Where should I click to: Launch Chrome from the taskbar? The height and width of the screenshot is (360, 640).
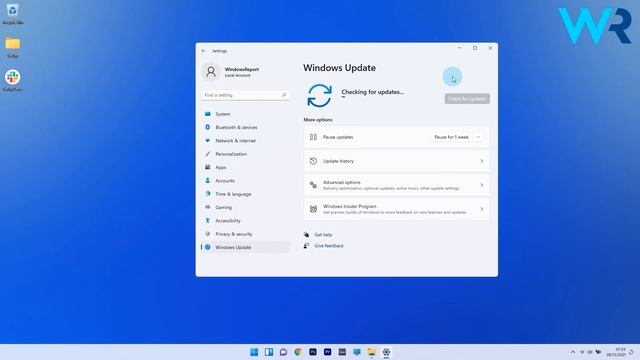coord(298,352)
